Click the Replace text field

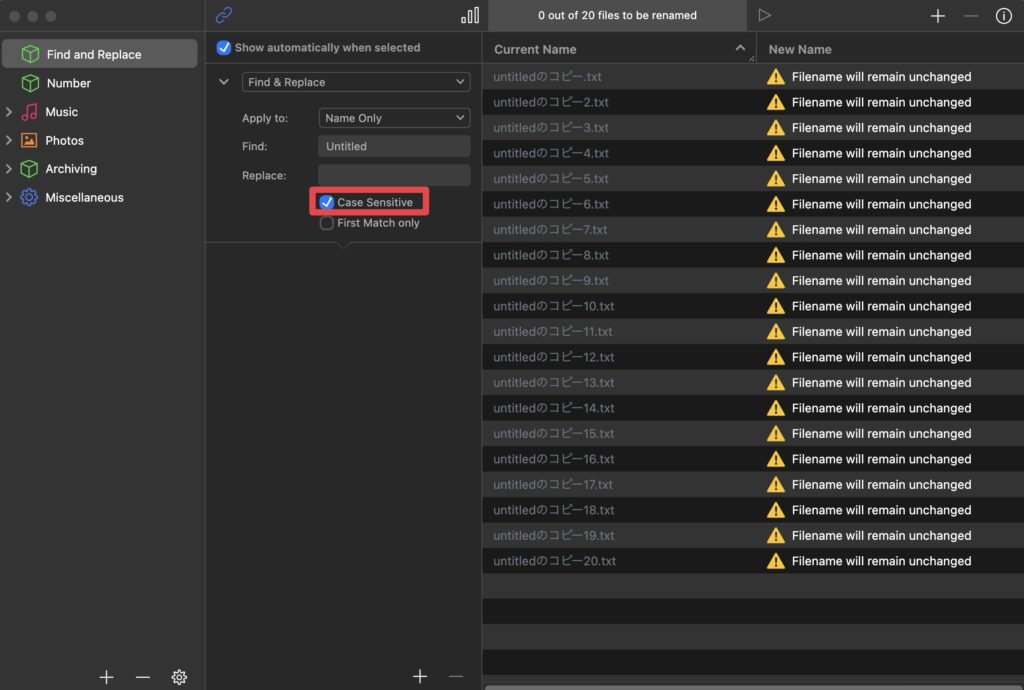point(394,175)
